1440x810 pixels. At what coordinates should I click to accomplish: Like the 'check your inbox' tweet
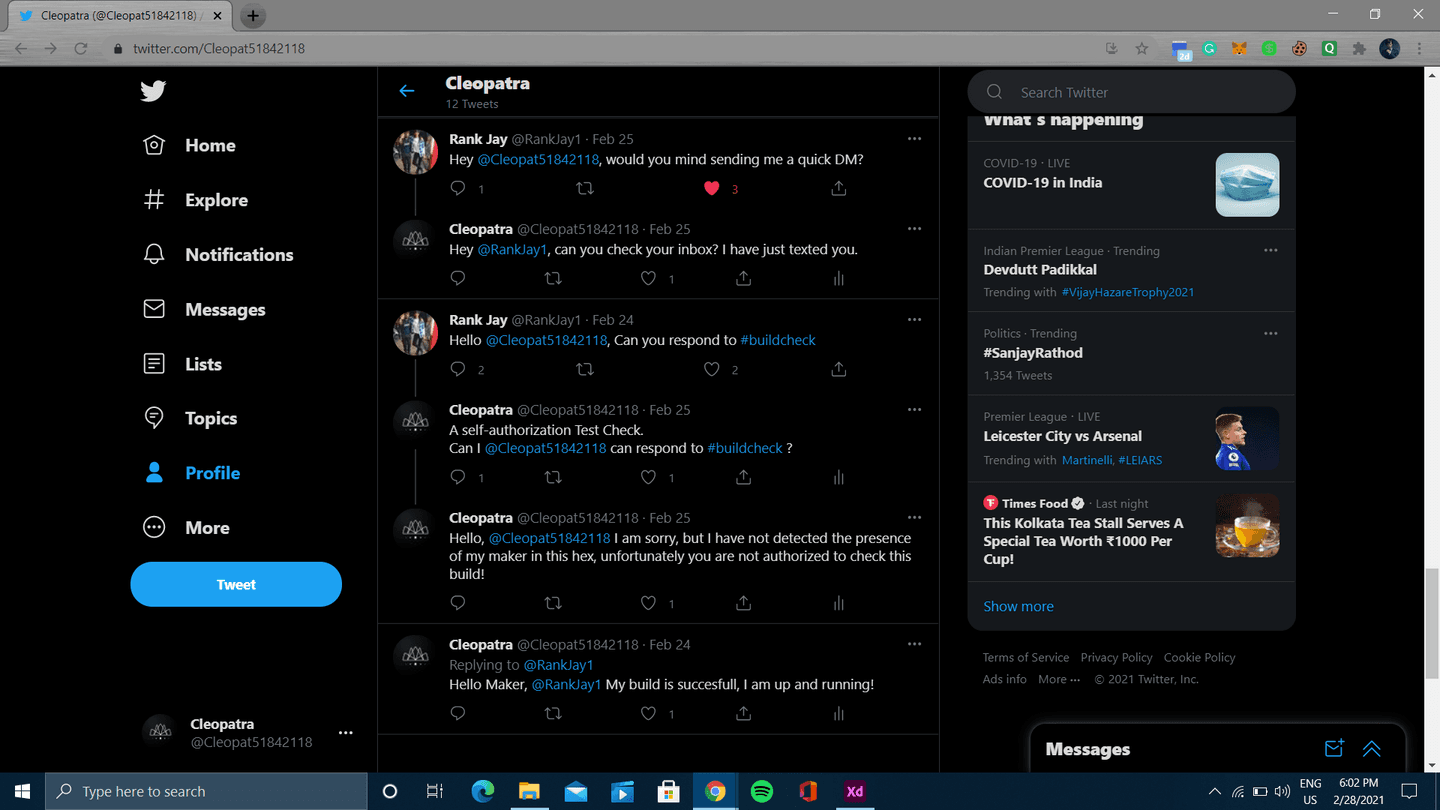pyautogui.click(x=648, y=279)
